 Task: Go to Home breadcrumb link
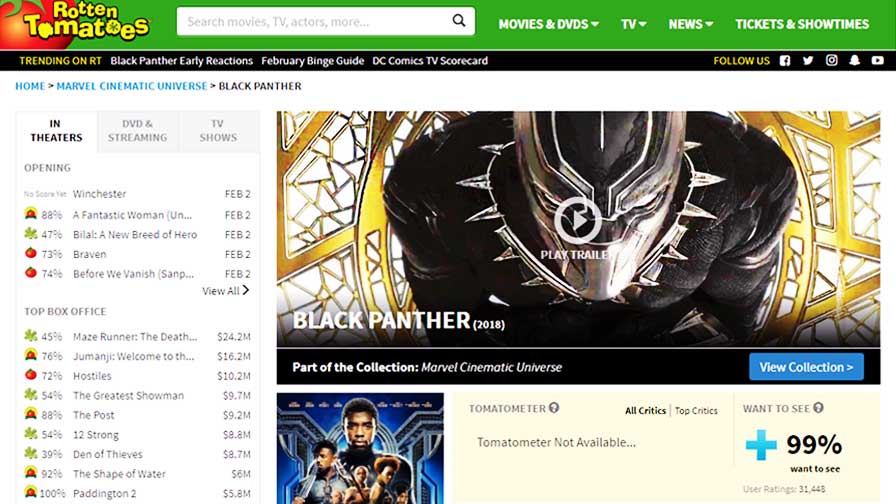(30, 86)
